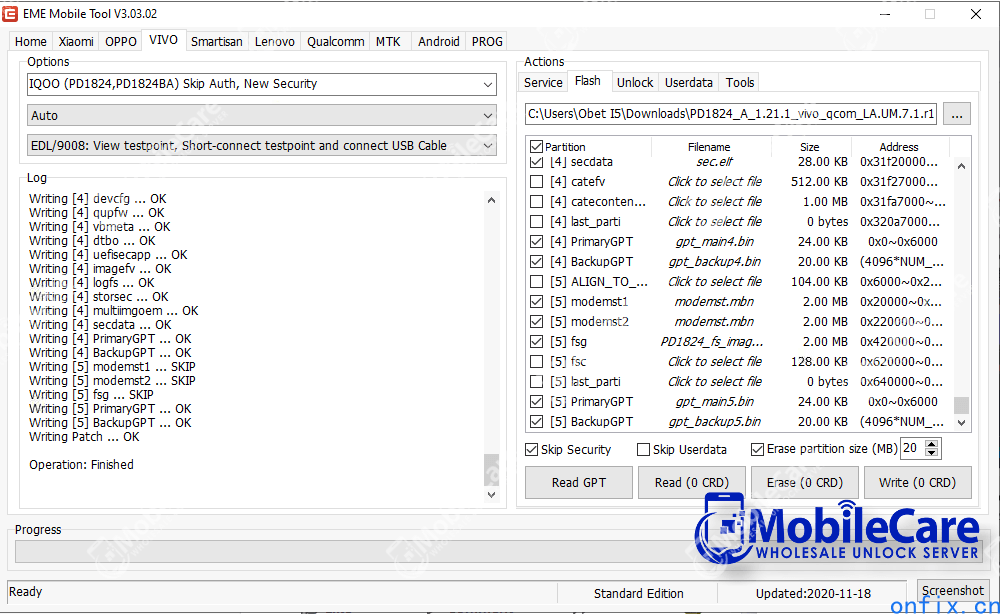Uncheck the [5] modemst1 partition
The image size is (1000, 614).
tap(536, 302)
